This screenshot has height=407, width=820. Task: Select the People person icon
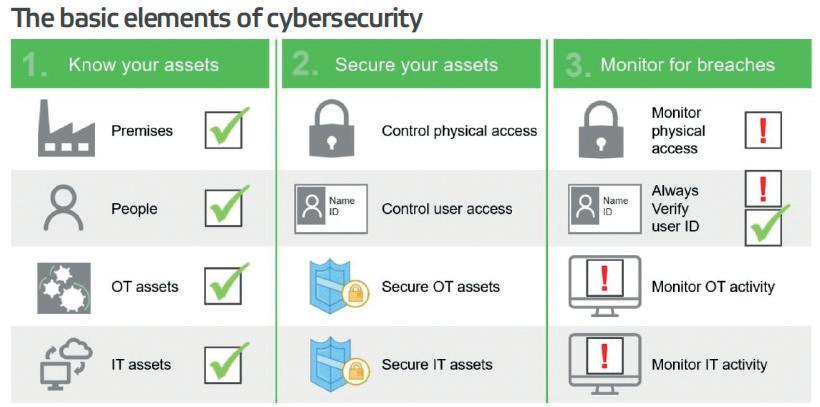[65, 208]
